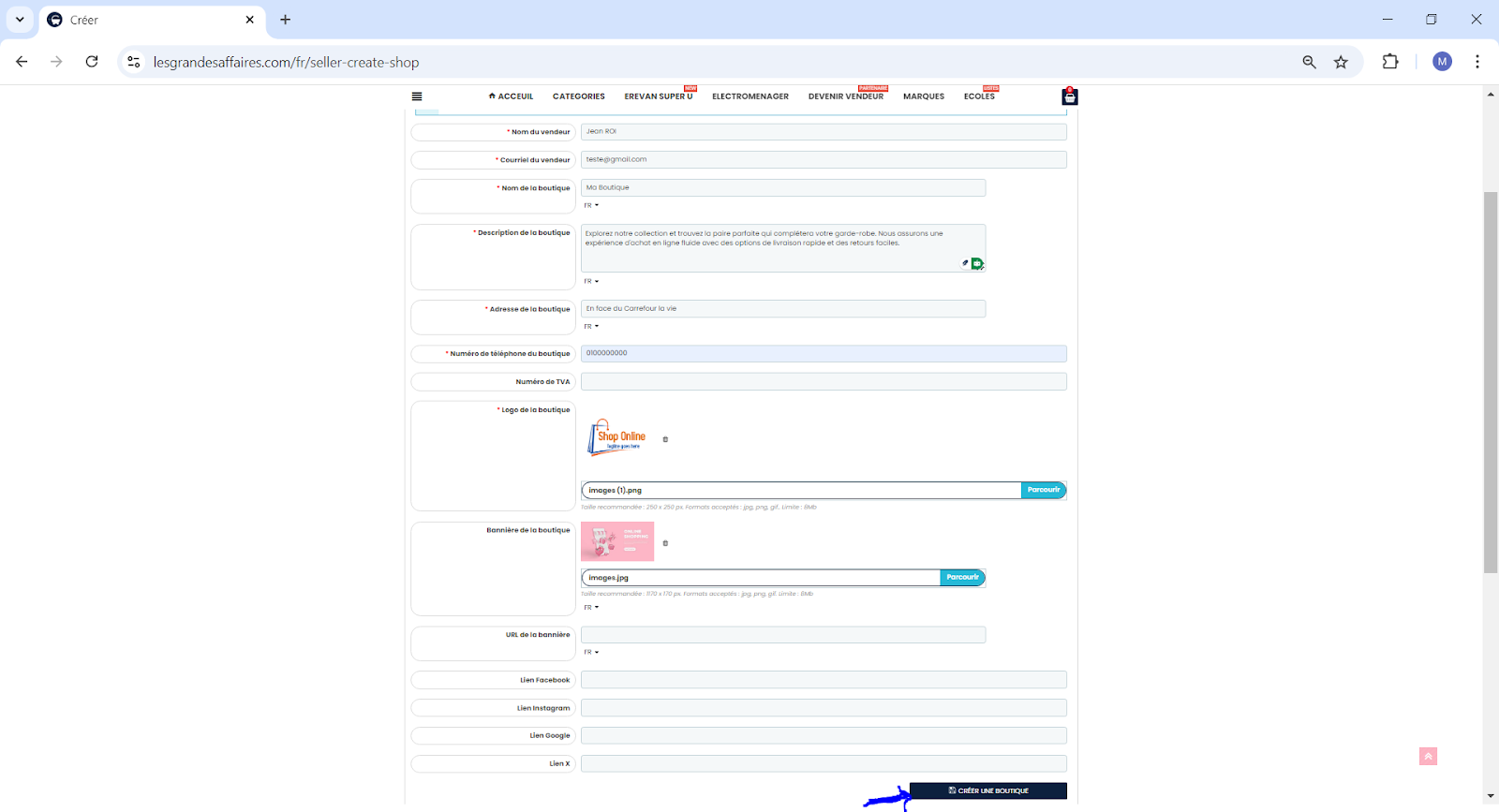
Task: Click the Numéro de TVA field
Action: [824, 381]
